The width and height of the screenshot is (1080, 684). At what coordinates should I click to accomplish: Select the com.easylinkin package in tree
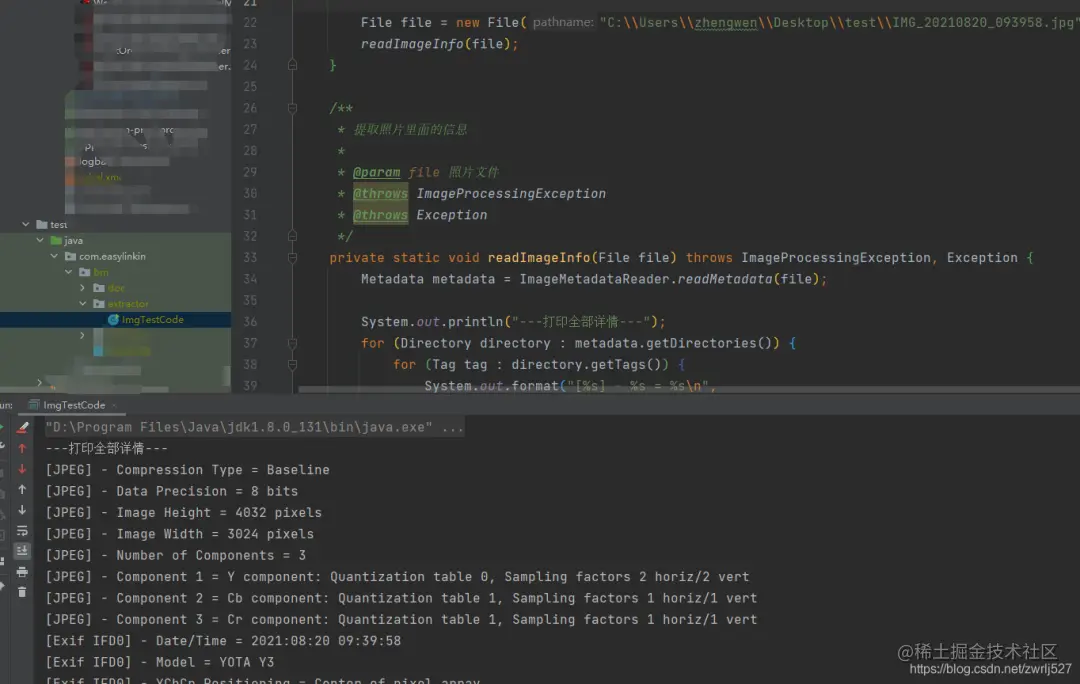(x=112, y=256)
